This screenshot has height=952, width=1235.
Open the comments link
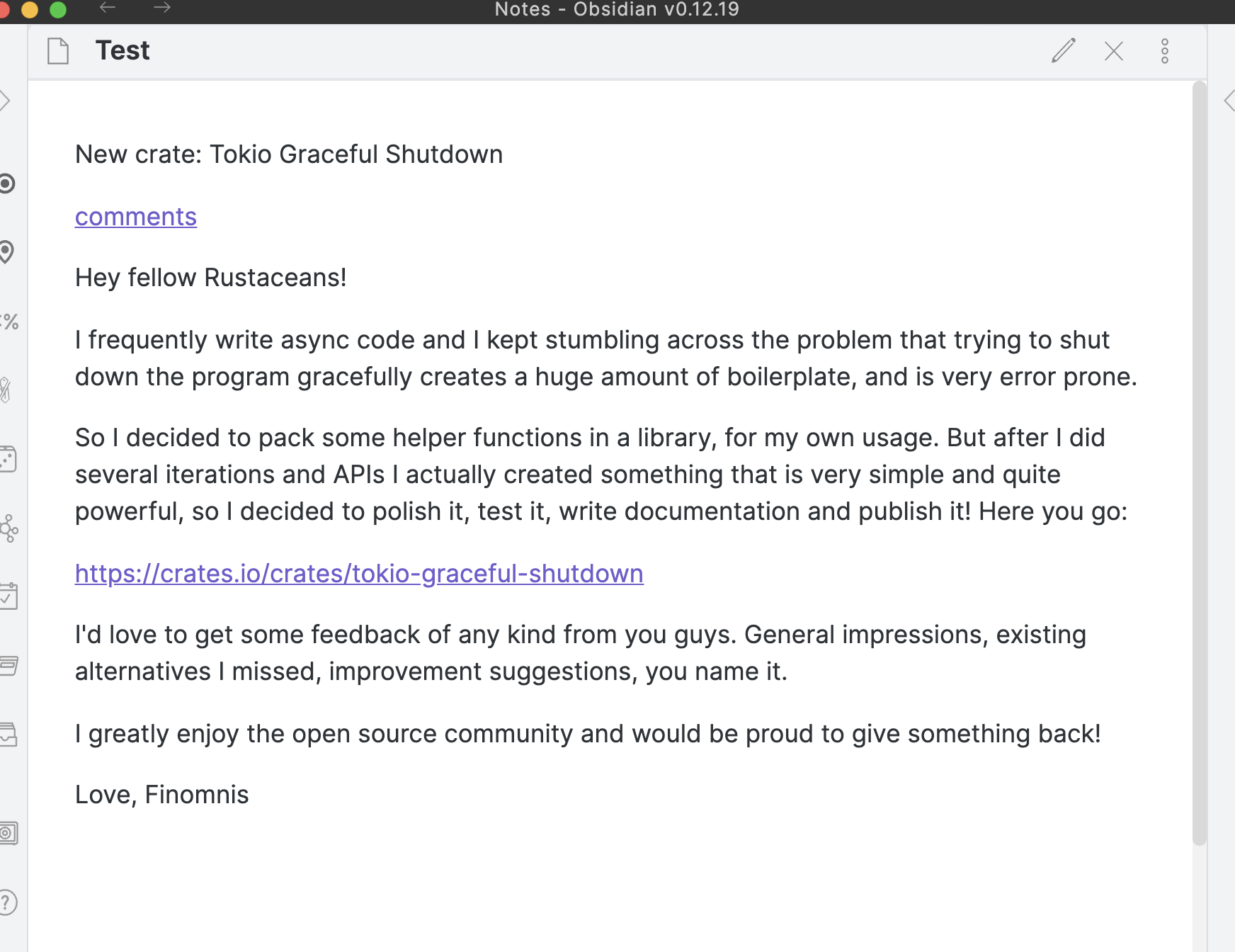click(x=135, y=217)
